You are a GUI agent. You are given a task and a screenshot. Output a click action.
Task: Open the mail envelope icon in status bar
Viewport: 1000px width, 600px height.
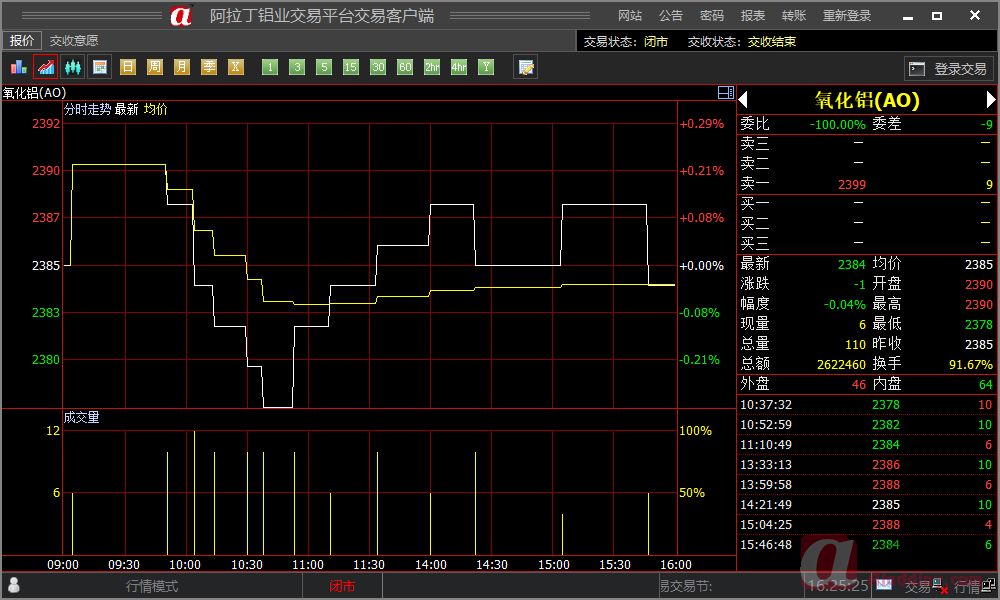point(884,583)
